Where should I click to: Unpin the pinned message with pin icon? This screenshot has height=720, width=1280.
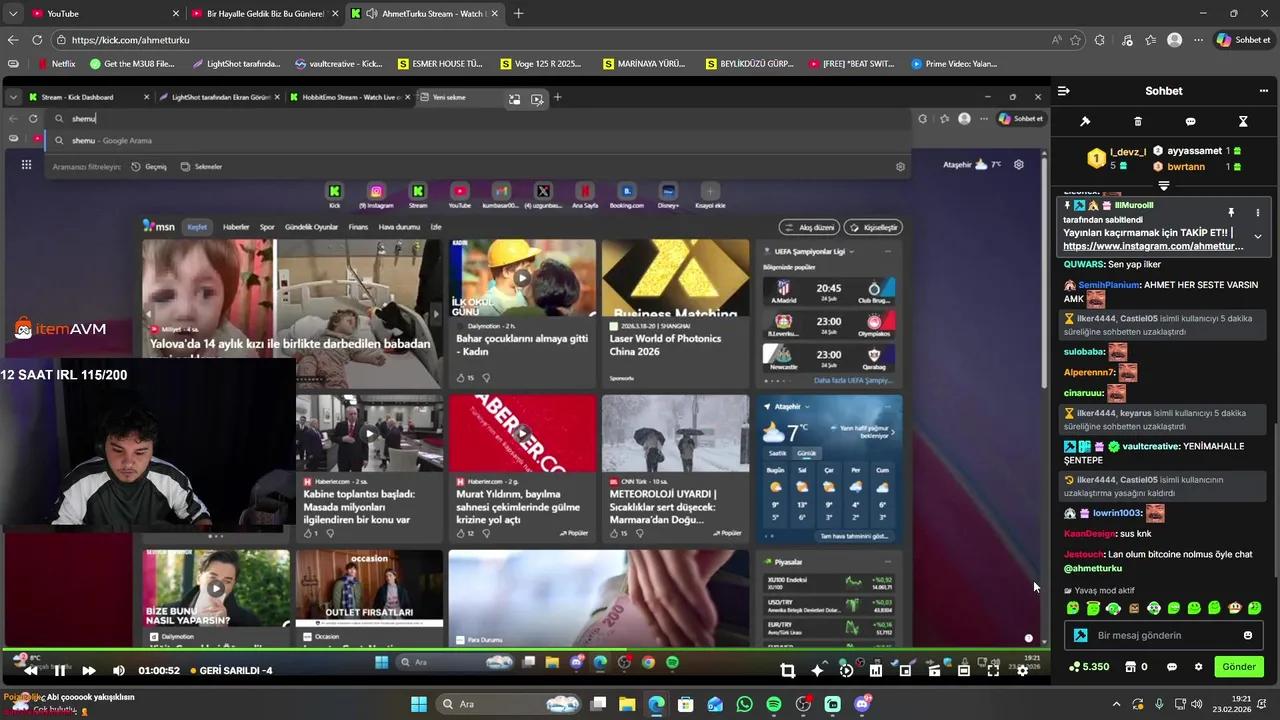pyautogui.click(x=1231, y=213)
